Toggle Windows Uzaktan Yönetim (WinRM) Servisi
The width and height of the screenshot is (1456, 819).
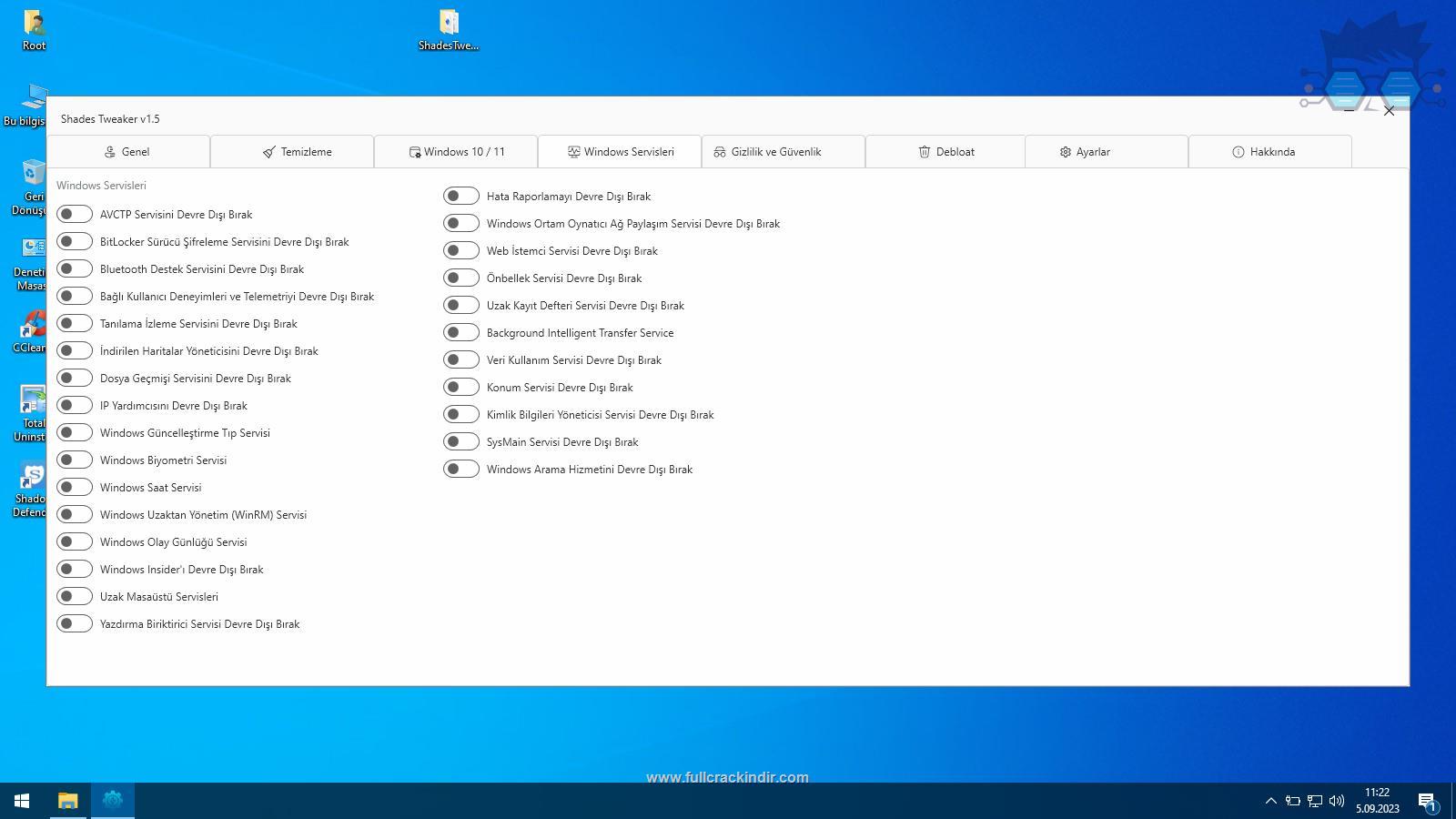click(x=75, y=514)
